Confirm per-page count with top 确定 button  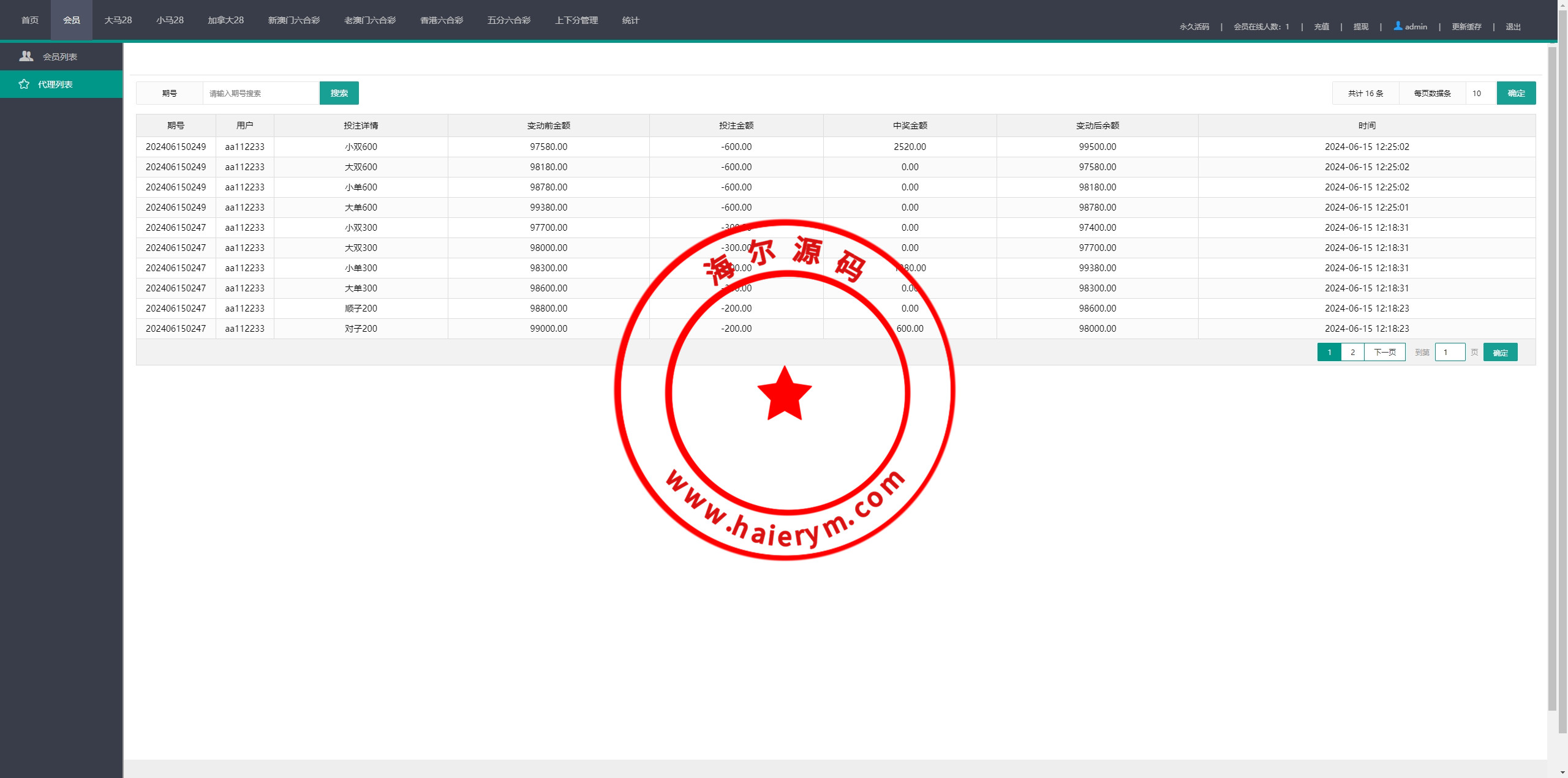tap(1516, 93)
